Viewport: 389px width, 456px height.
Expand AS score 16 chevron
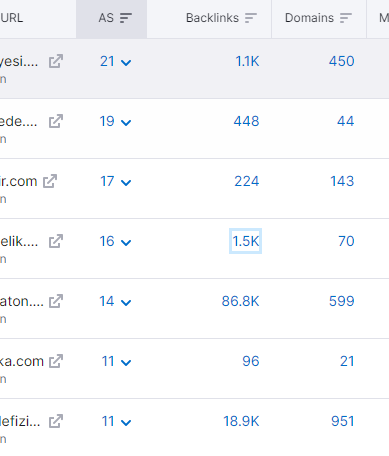click(x=126, y=242)
